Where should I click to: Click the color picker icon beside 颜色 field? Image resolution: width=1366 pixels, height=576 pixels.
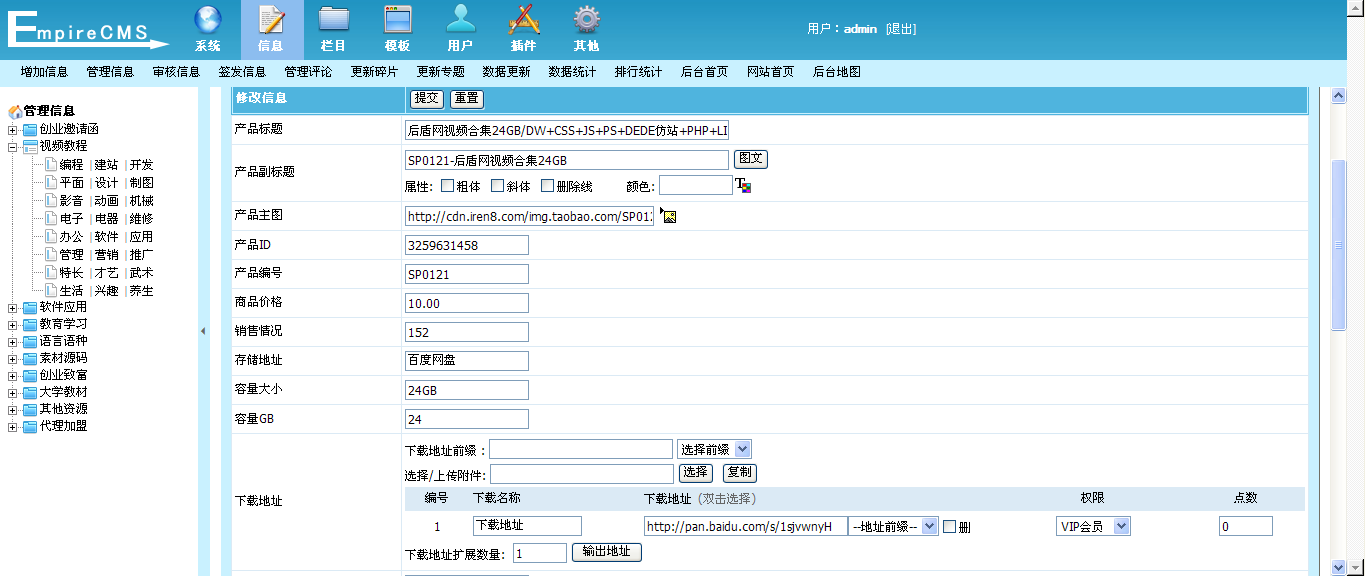pos(743,185)
